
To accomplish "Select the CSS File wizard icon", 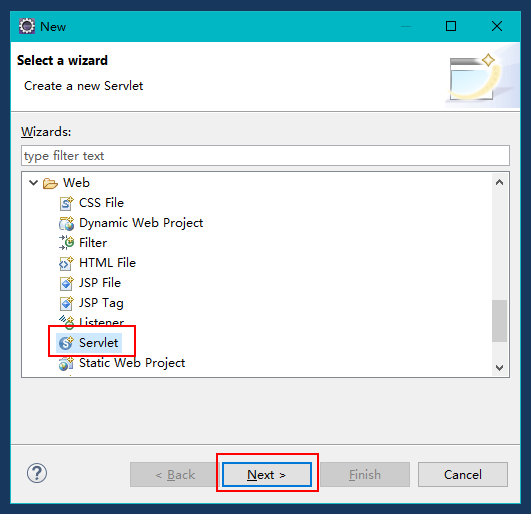I will [x=66, y=203].
